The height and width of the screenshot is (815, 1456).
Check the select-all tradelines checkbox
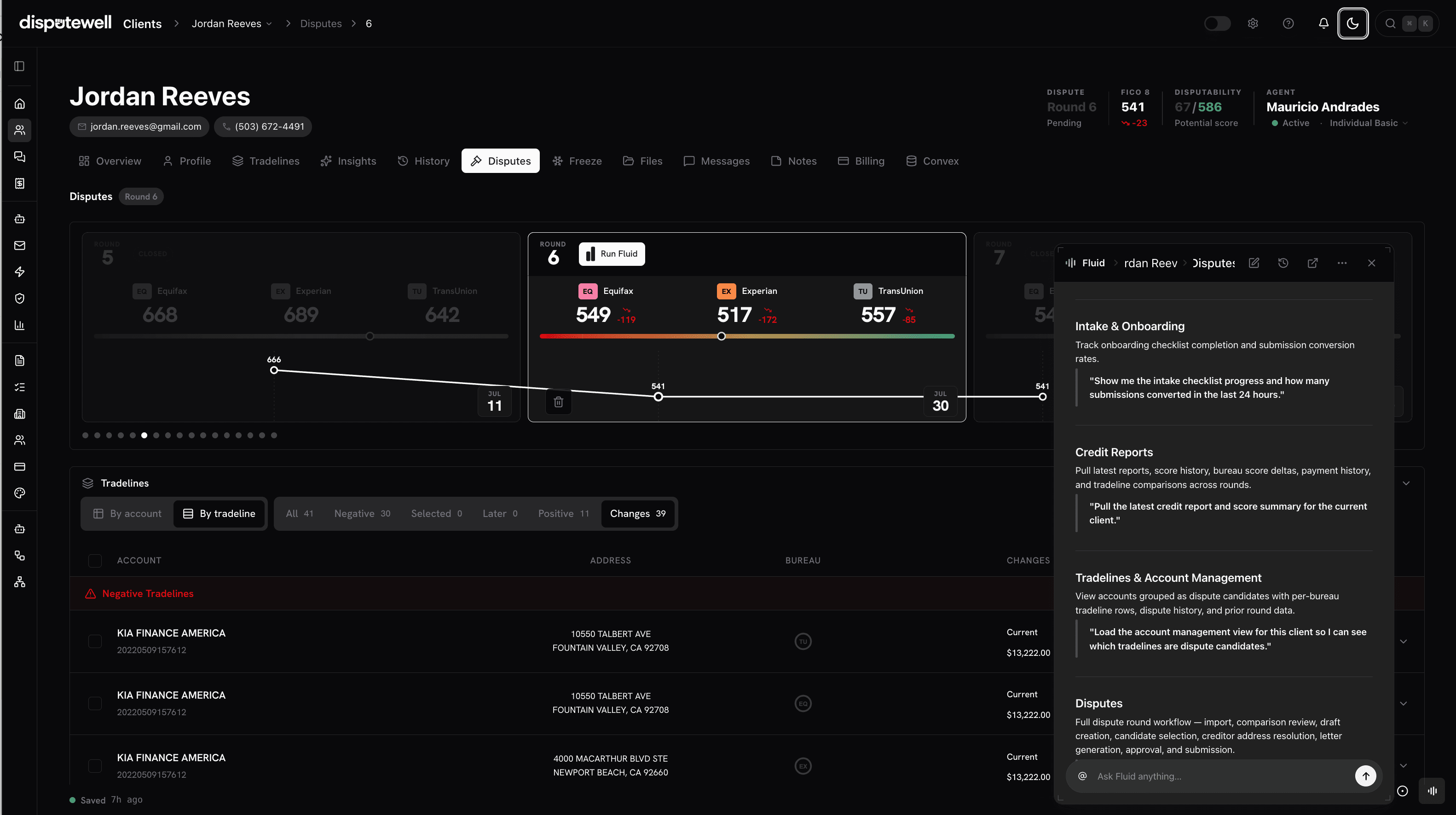point(95,561)
